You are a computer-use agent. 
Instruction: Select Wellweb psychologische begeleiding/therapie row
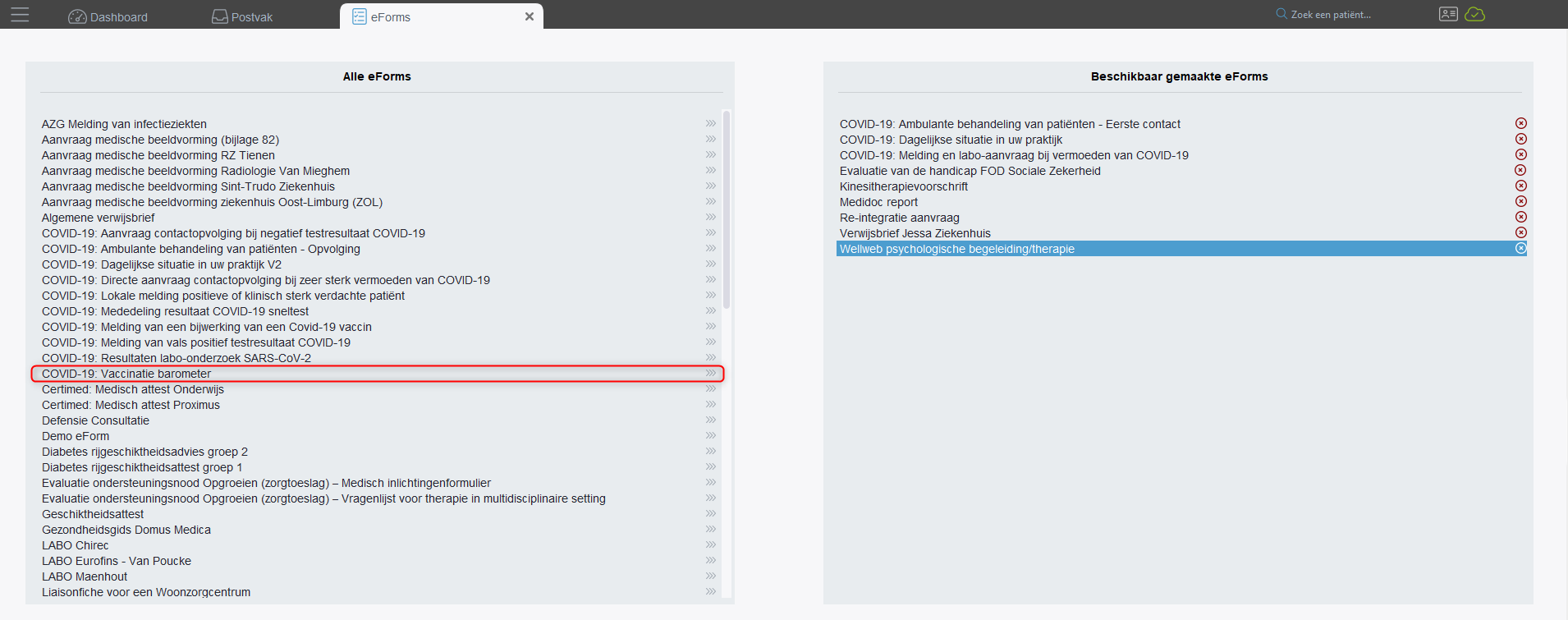click(x=1181, y=249)
